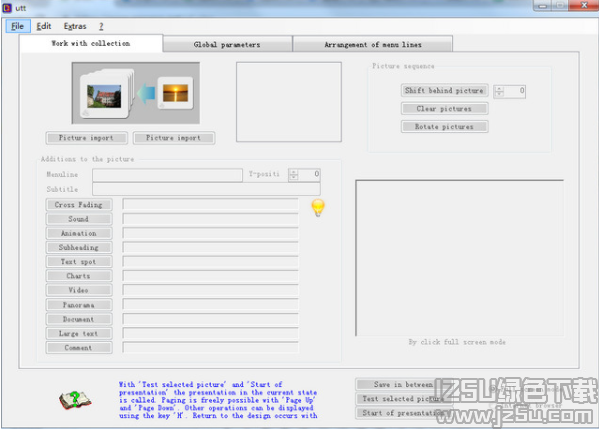Click the Video value field
This screenshot has width=599, height=429.
[x=210, y=290]
